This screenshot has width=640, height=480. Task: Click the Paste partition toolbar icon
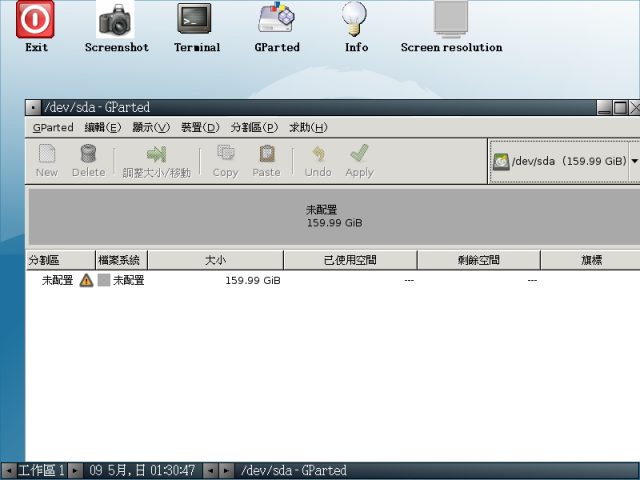[267, 161]
